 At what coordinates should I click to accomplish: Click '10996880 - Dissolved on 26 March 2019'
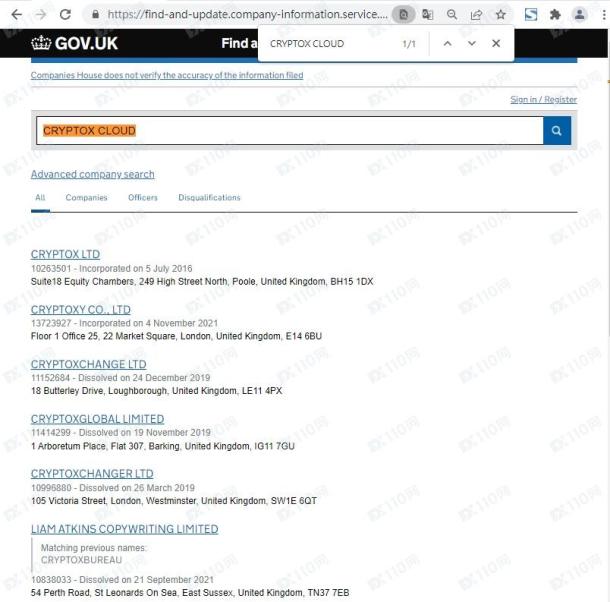point(113,488)
